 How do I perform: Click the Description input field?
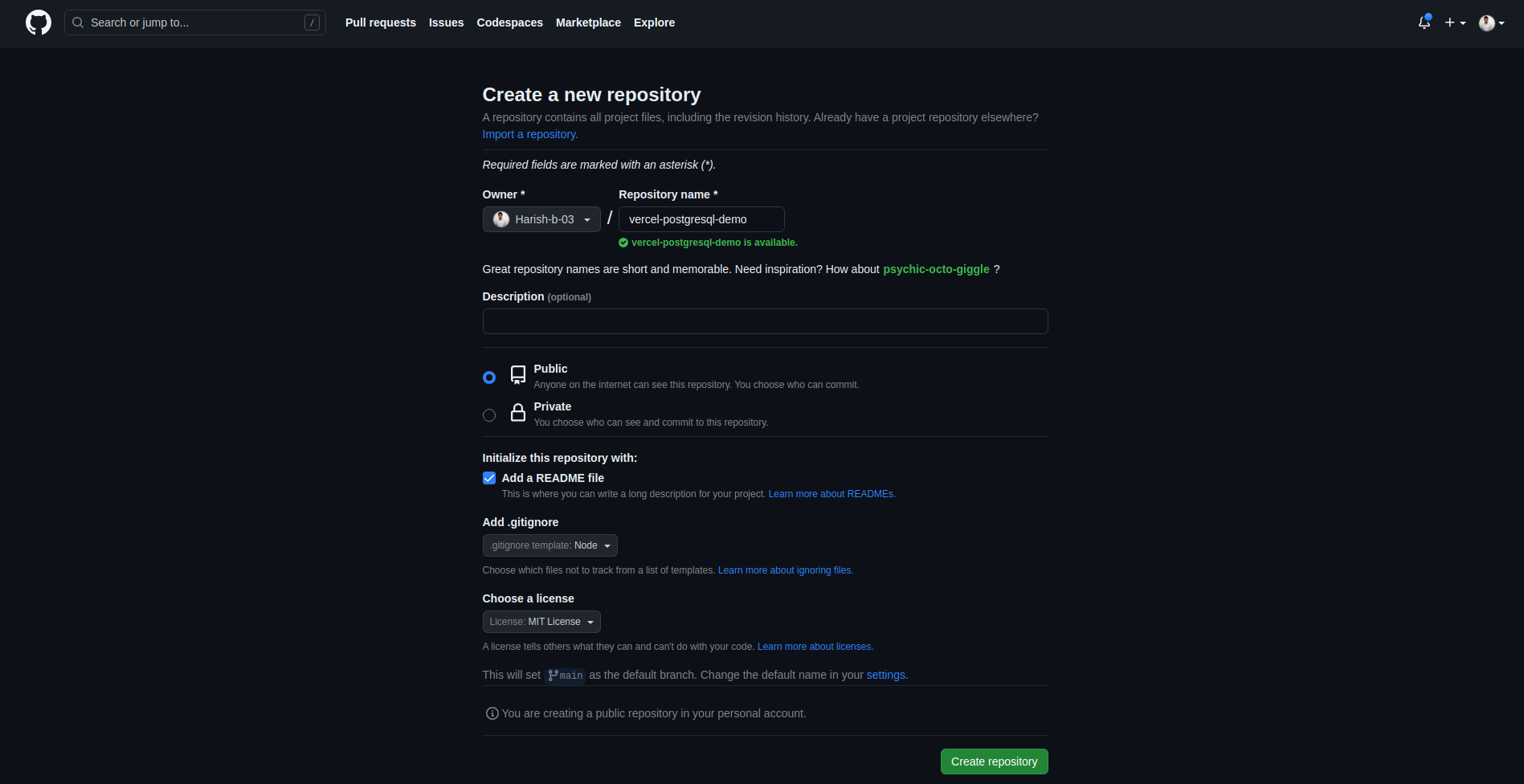[766, 321]
